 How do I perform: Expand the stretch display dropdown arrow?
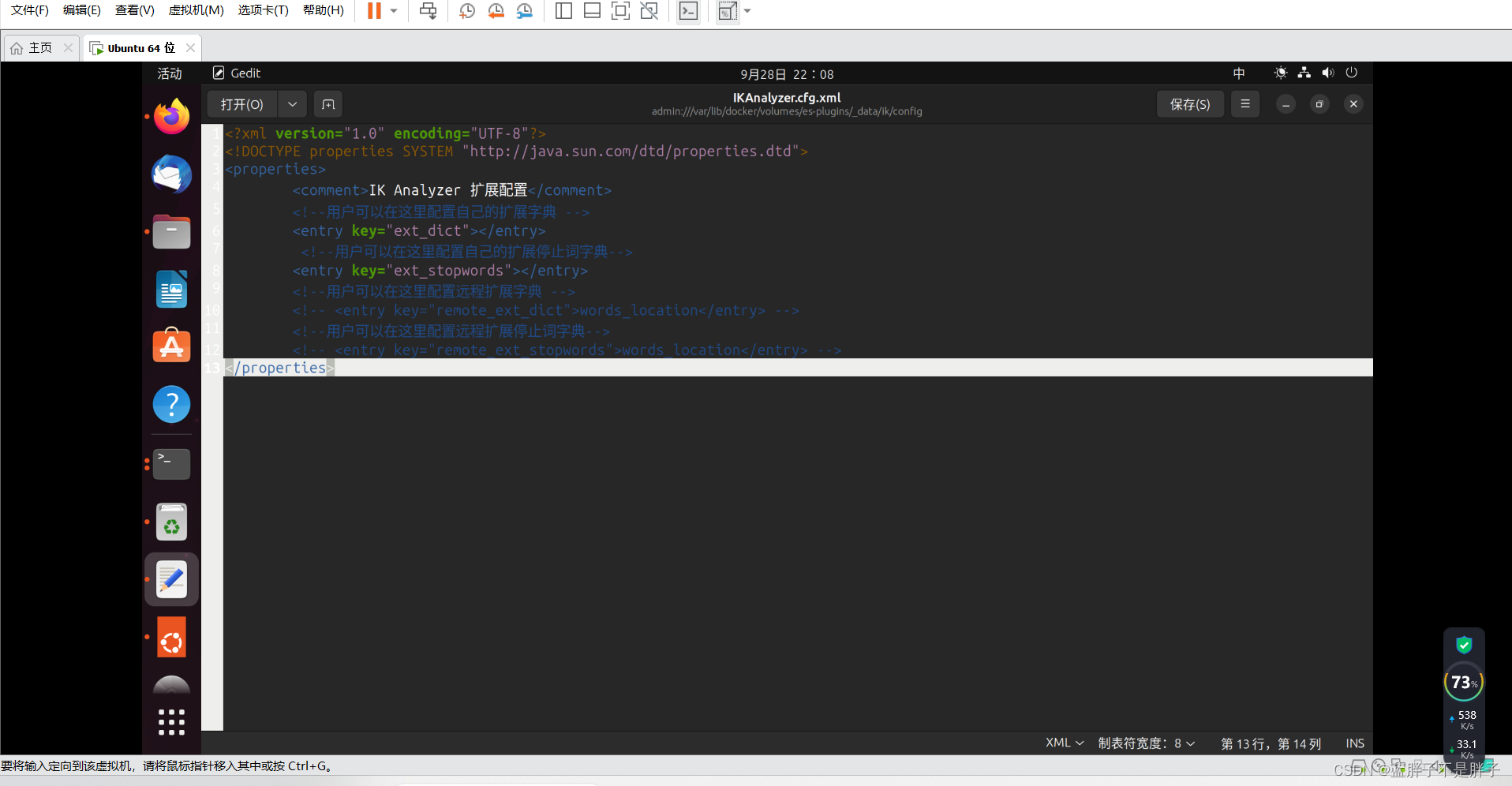pyautogui.click(x=747, y=11)
